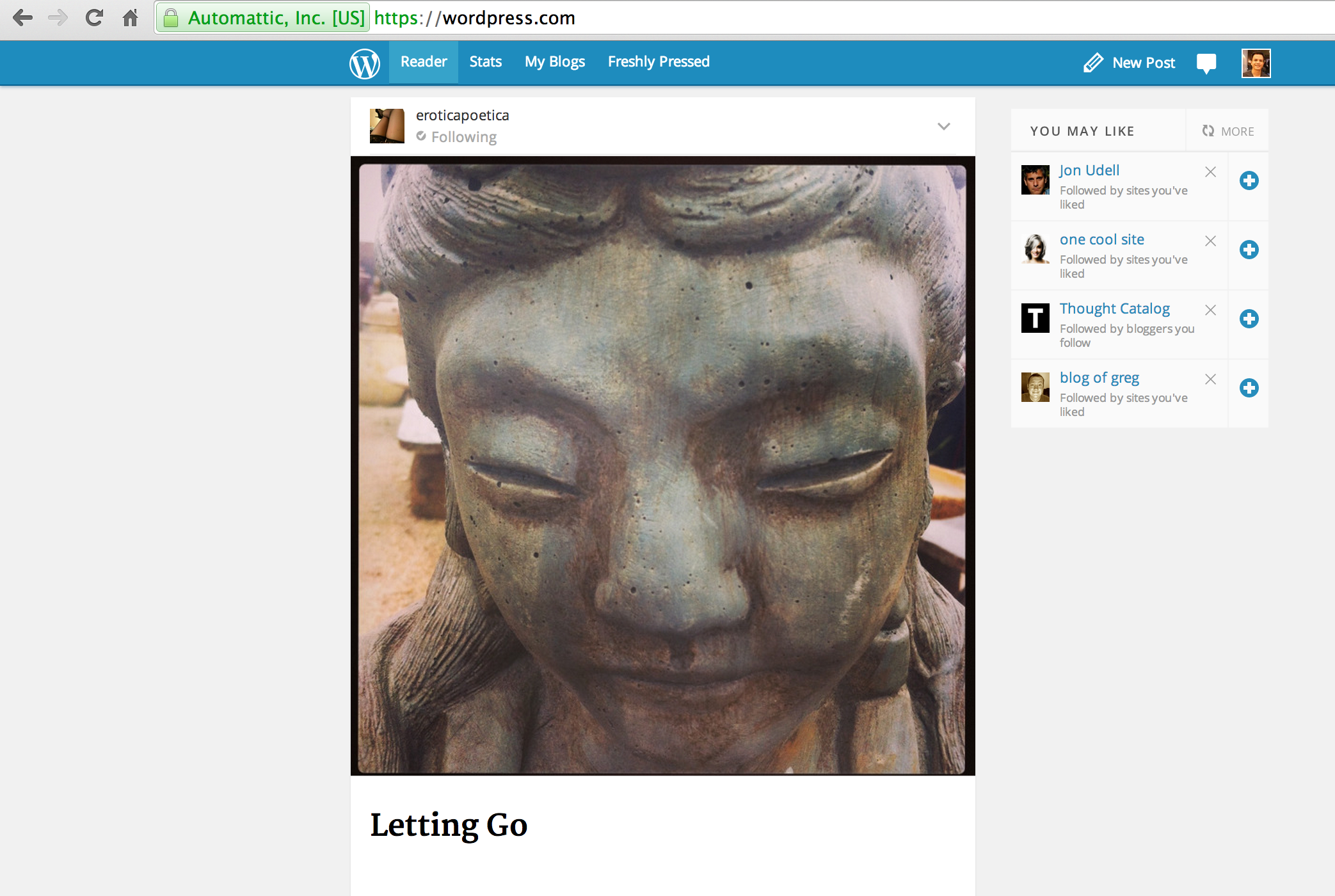Refresh recommendations with MORE button
This screenshot has width=1335, height=896.
click(1227, 131)
